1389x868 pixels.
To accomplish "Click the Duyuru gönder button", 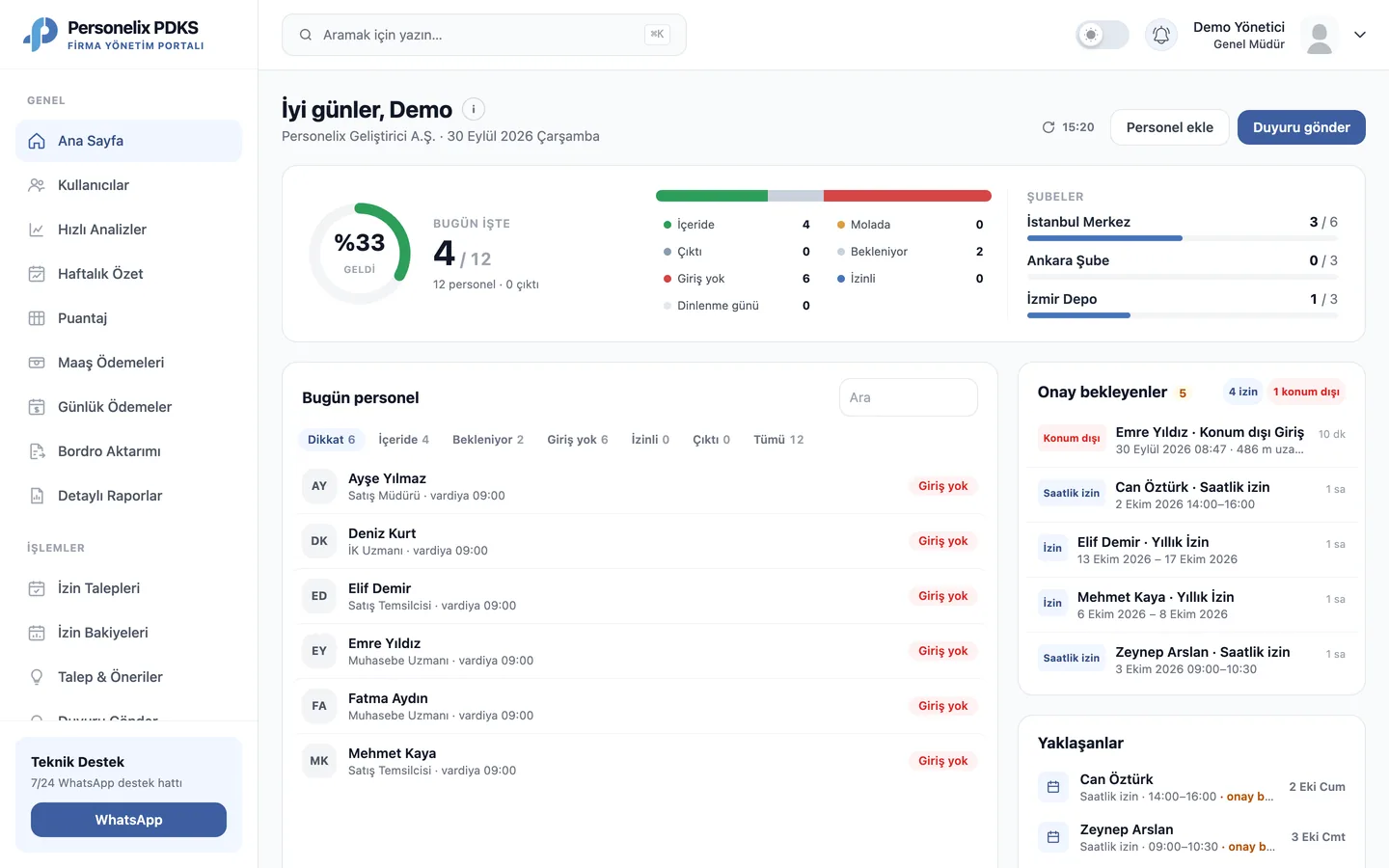I will point(1301,127).
